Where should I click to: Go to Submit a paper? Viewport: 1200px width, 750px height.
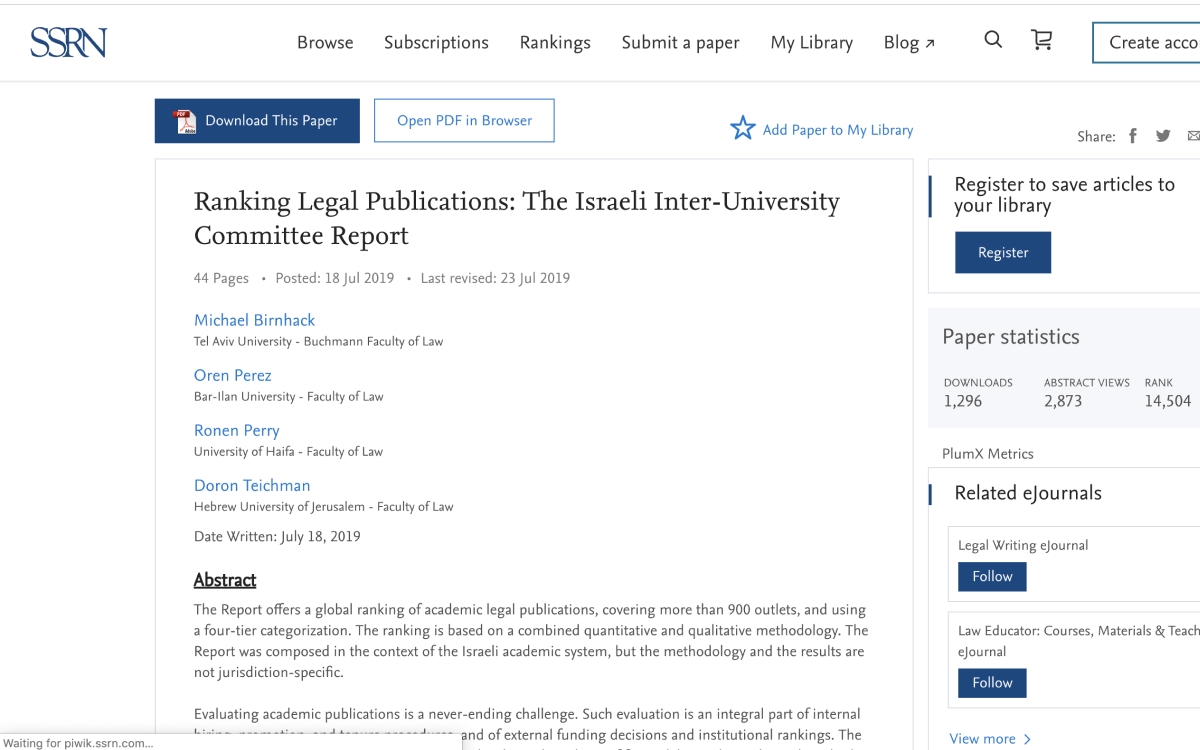[x=680, y=42]
